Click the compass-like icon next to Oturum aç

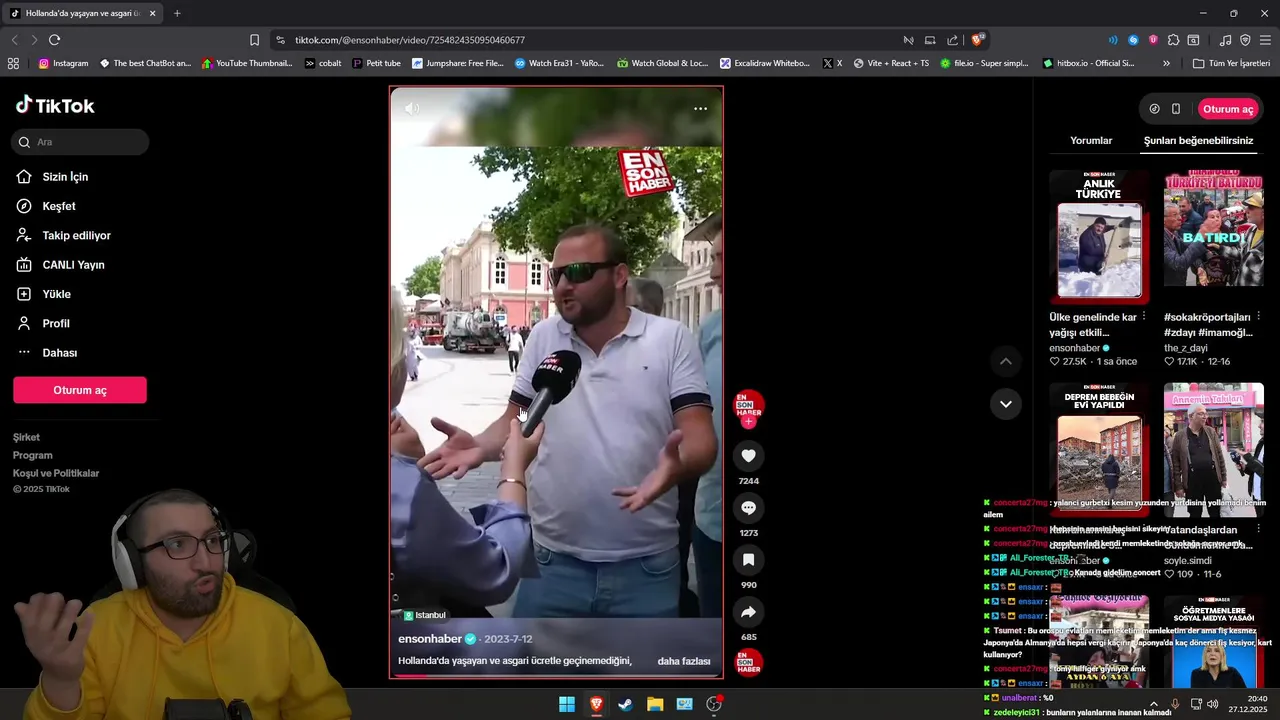pyautogui.click(x=1154, y=109)
